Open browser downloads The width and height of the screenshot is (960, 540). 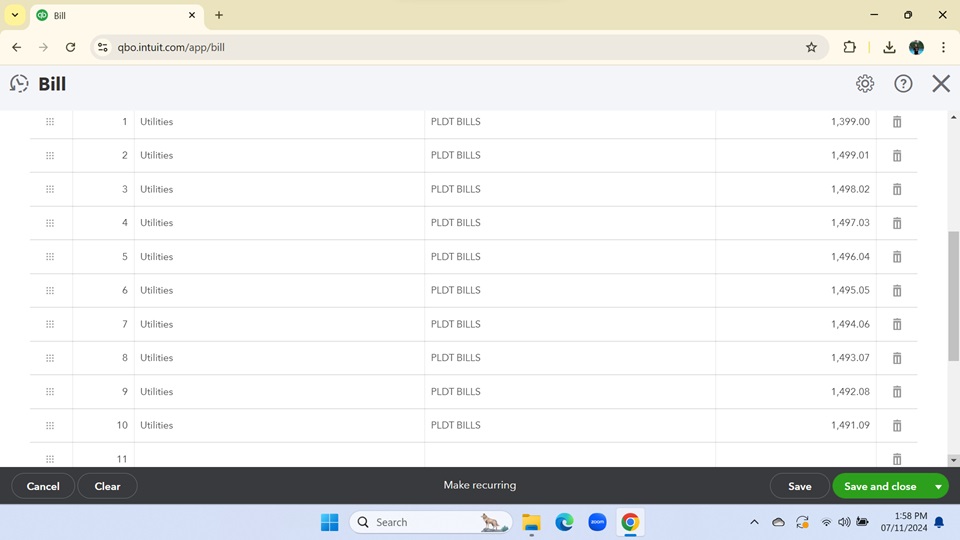pos(889,47)
